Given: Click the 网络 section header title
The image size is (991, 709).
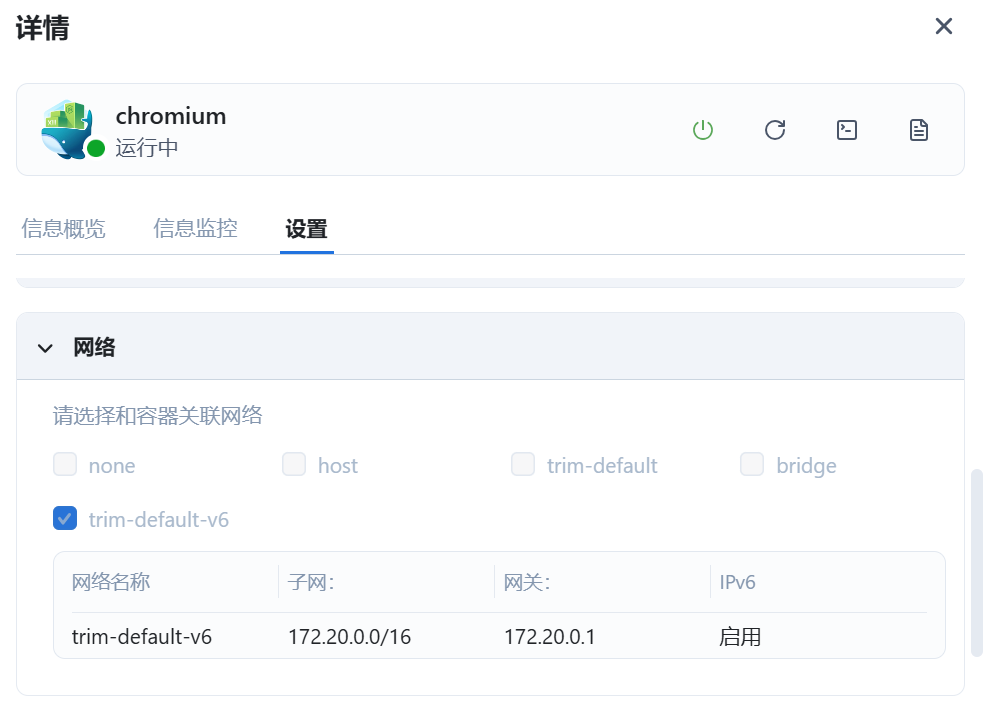Looking at the screenshot, I should [94, 348].
